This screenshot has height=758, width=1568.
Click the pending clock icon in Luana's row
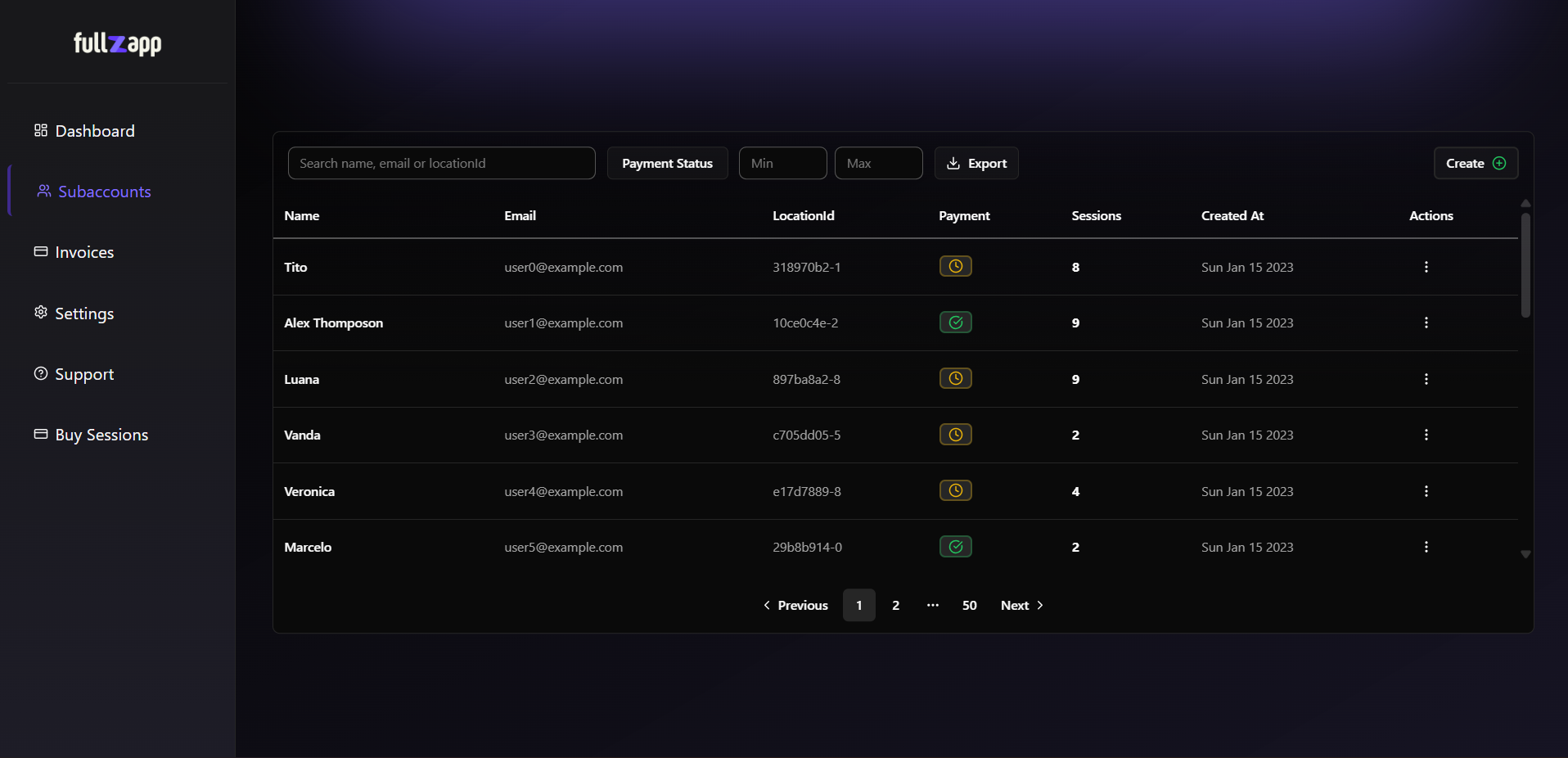coord(955,379)
